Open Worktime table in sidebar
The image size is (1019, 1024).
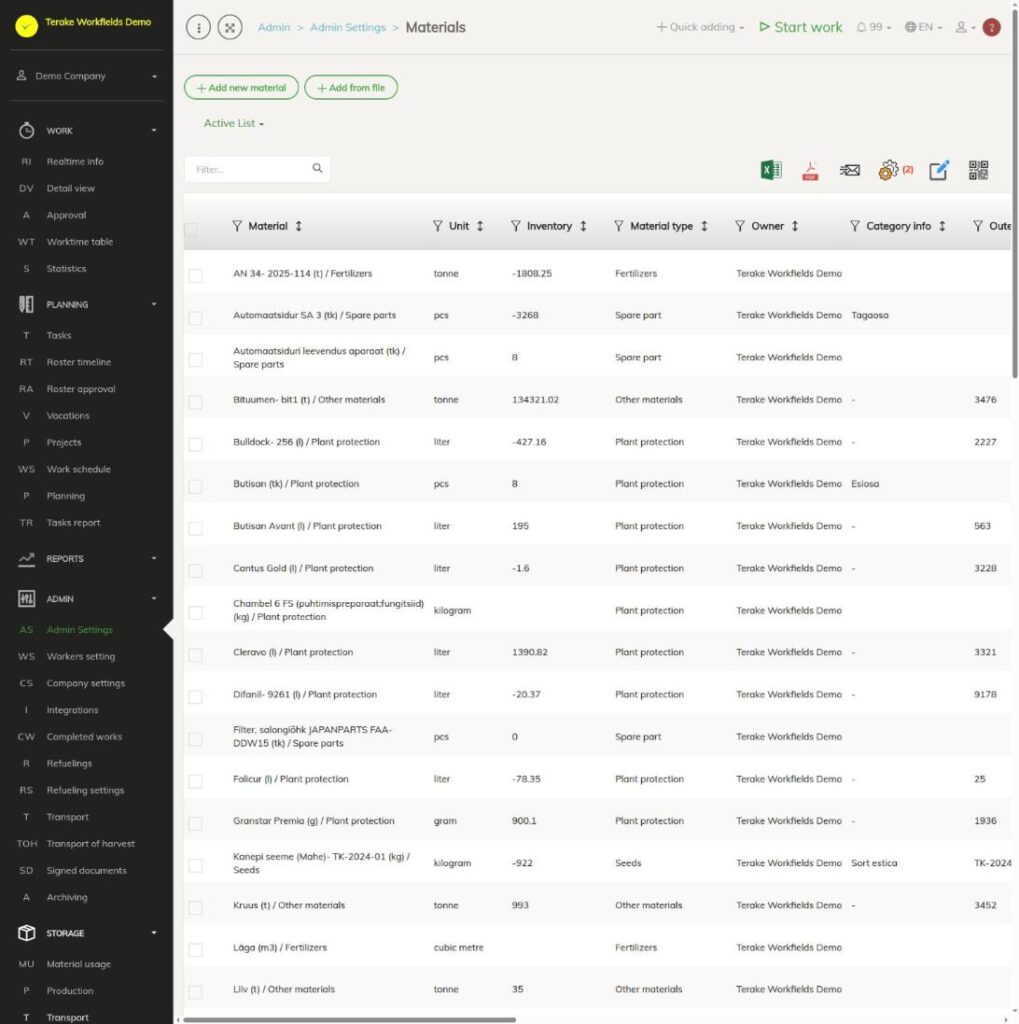79,242
